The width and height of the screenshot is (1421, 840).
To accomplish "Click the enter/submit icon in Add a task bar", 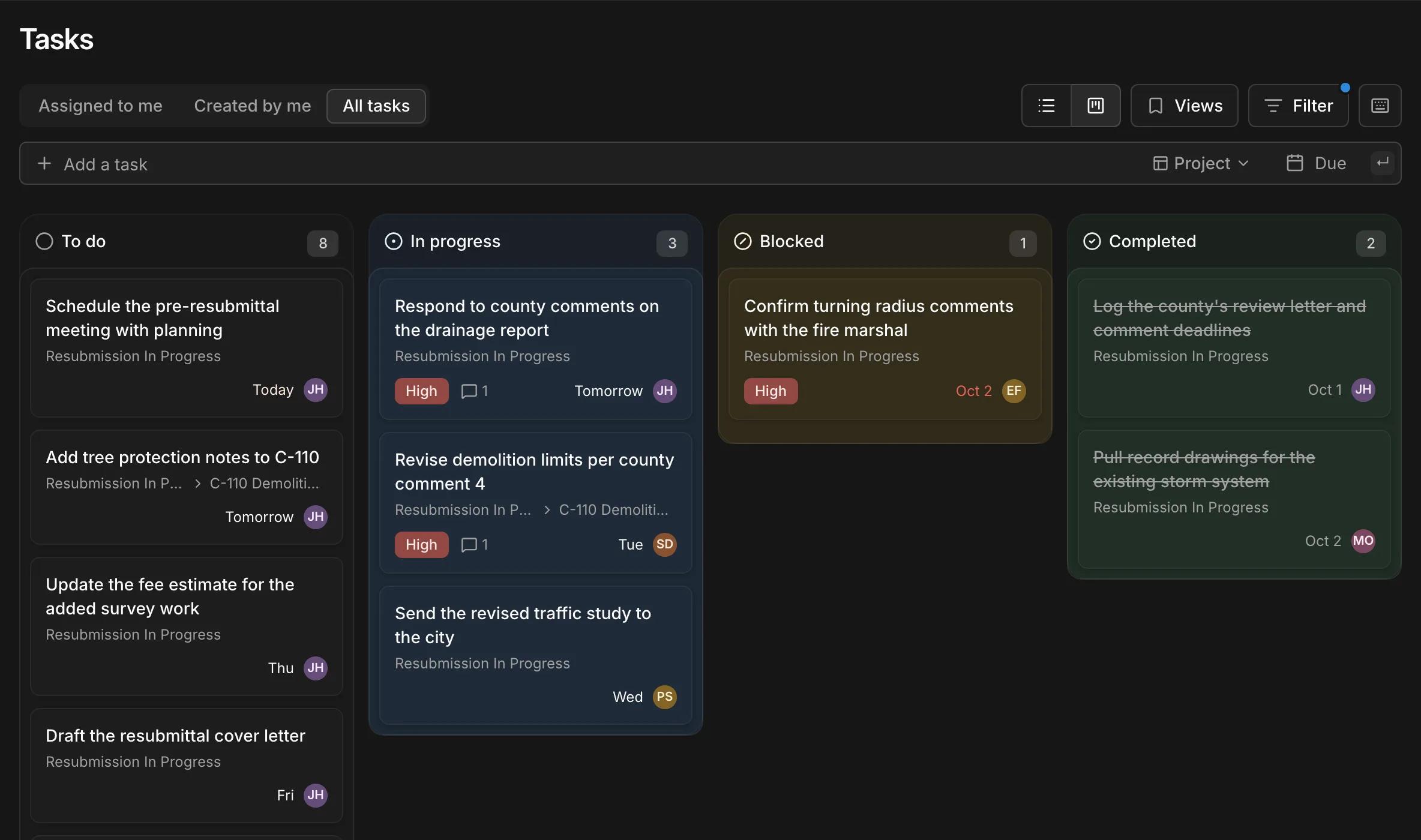I will (x=1383, y=163).
